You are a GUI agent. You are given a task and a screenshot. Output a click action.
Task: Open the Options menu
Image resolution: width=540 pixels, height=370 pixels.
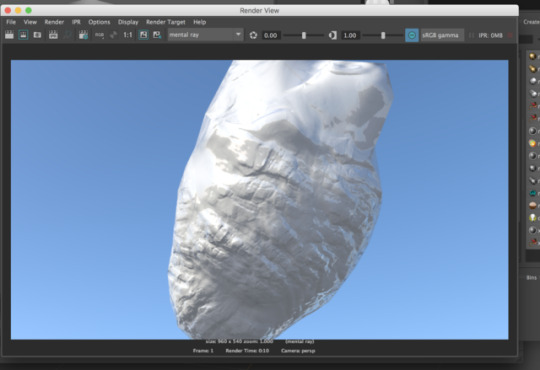(99, 22)
